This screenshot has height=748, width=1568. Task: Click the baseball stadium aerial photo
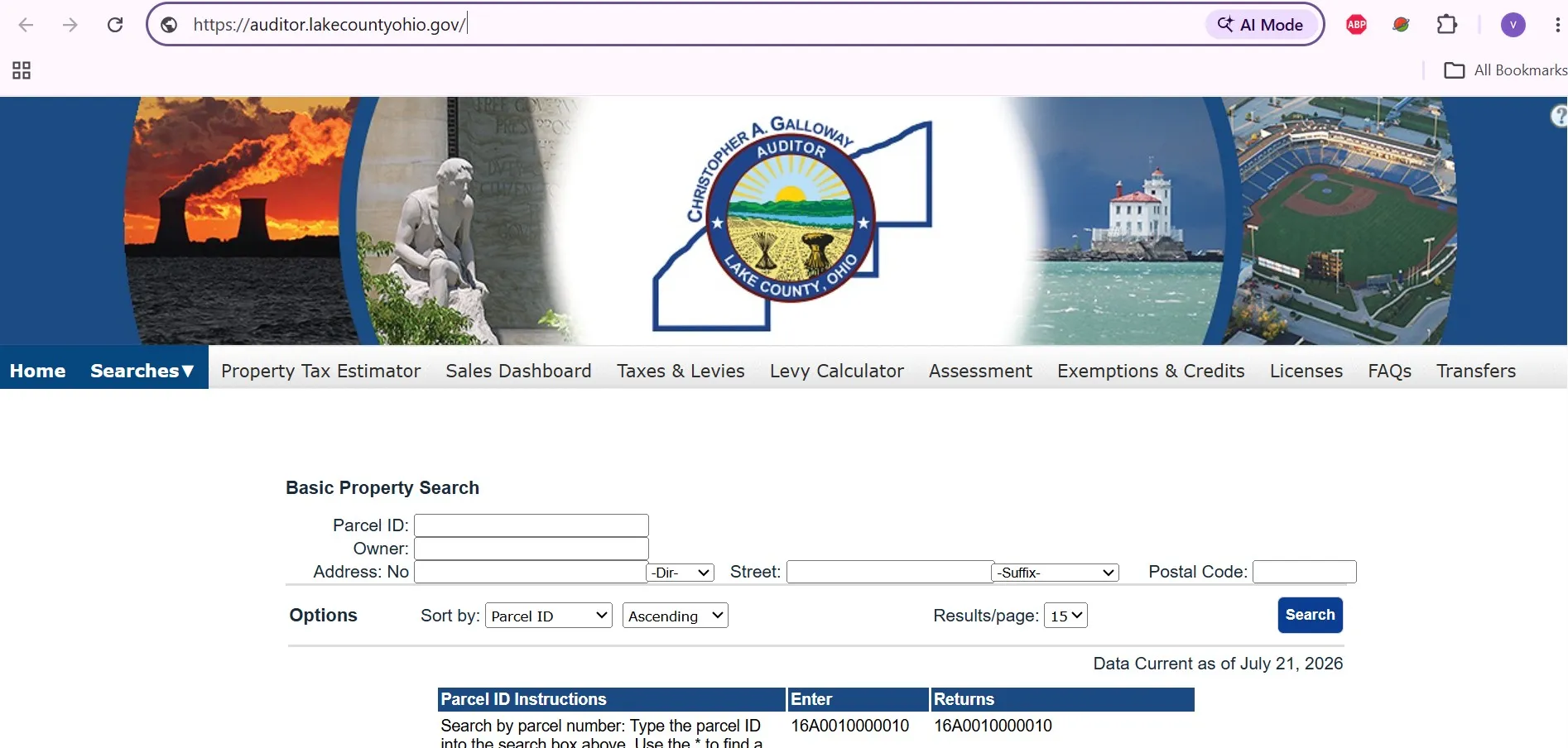tap(1341, 221)
